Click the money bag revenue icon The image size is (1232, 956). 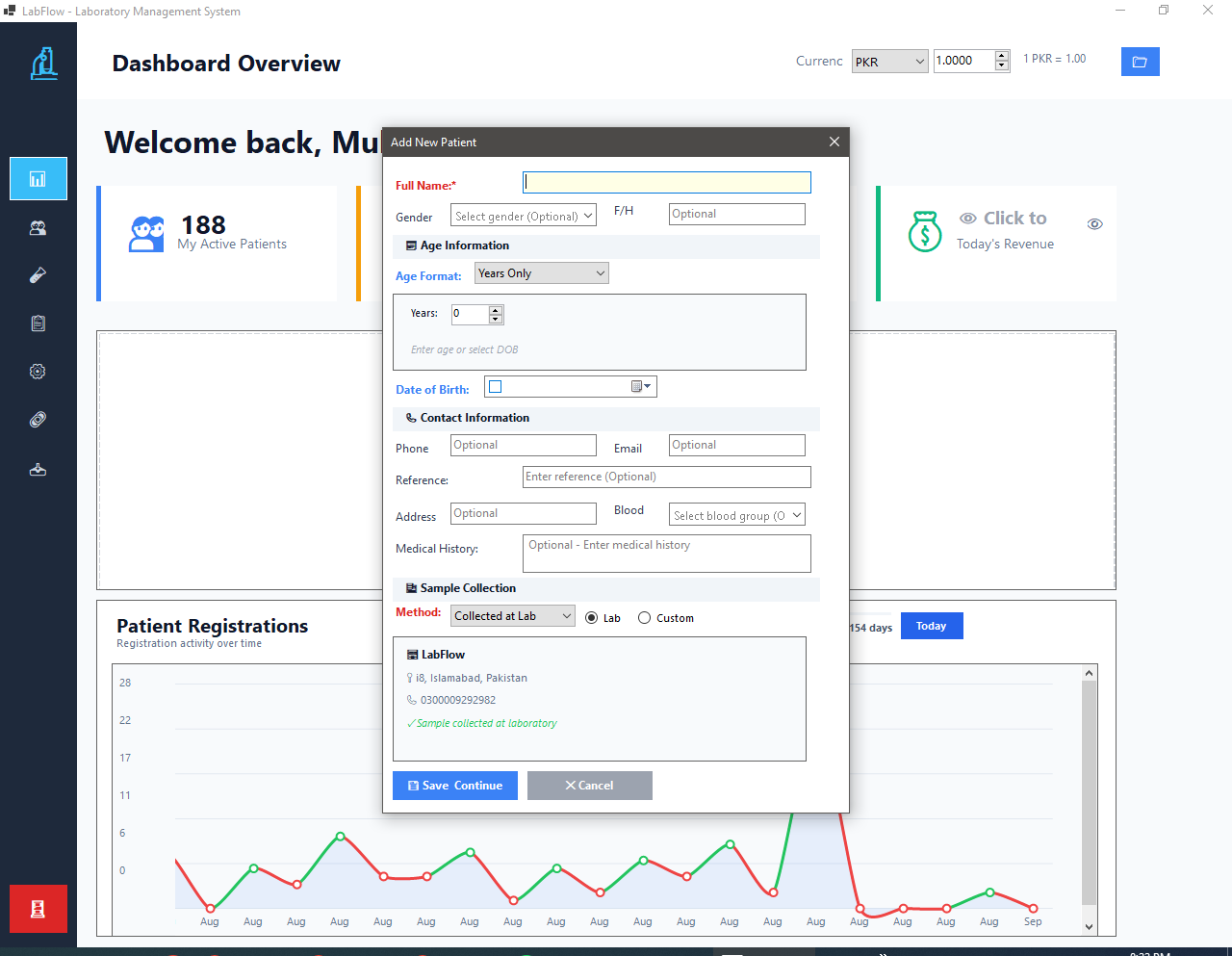pos(925,231)
